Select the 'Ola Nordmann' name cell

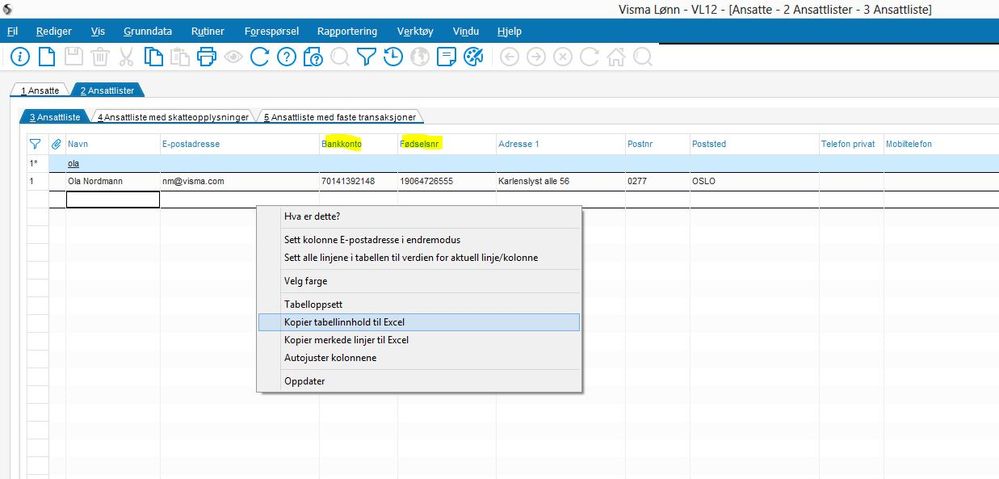pyautogui.click(x=113, y=182)
